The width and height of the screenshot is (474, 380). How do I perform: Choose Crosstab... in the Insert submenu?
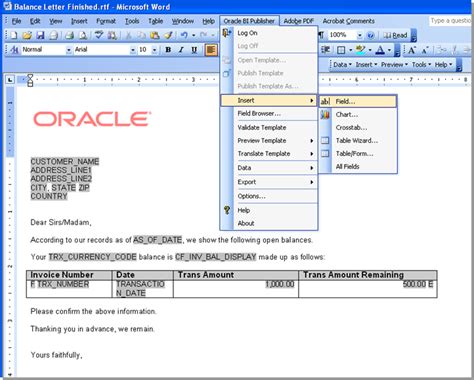click(358, 127)
